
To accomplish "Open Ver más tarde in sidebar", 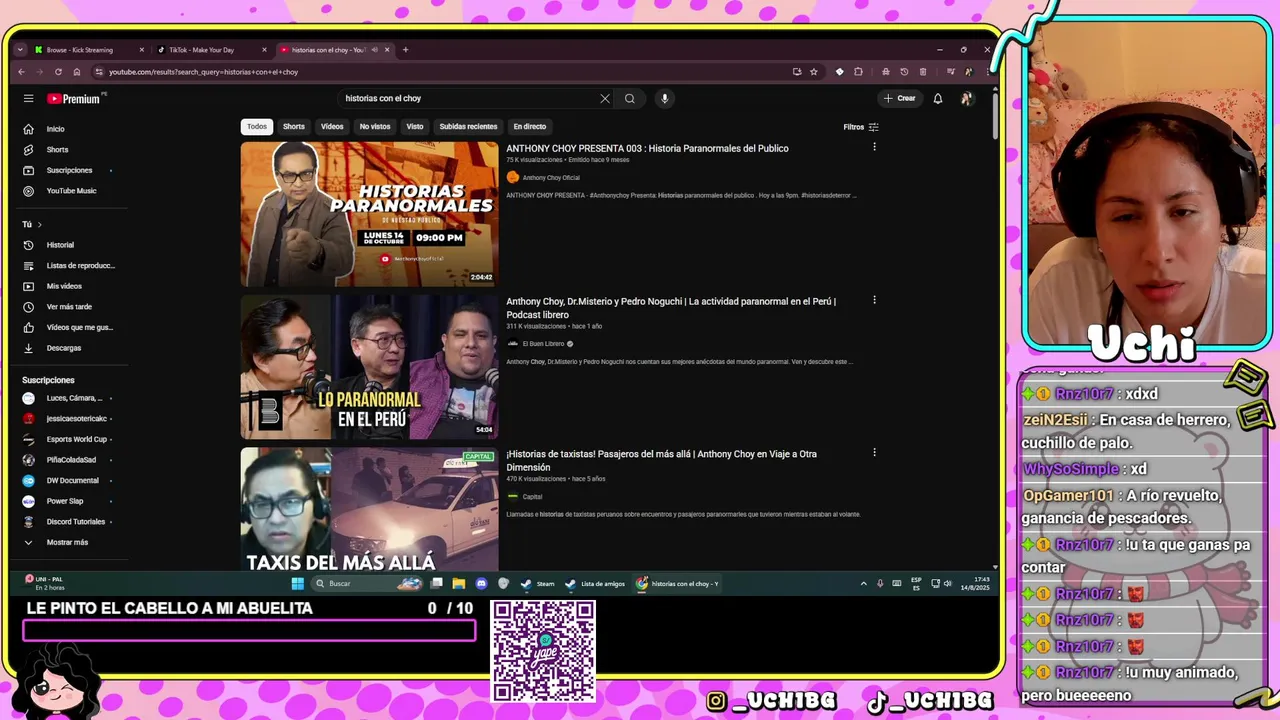I will pyautogui.click(x=70, y=307).
